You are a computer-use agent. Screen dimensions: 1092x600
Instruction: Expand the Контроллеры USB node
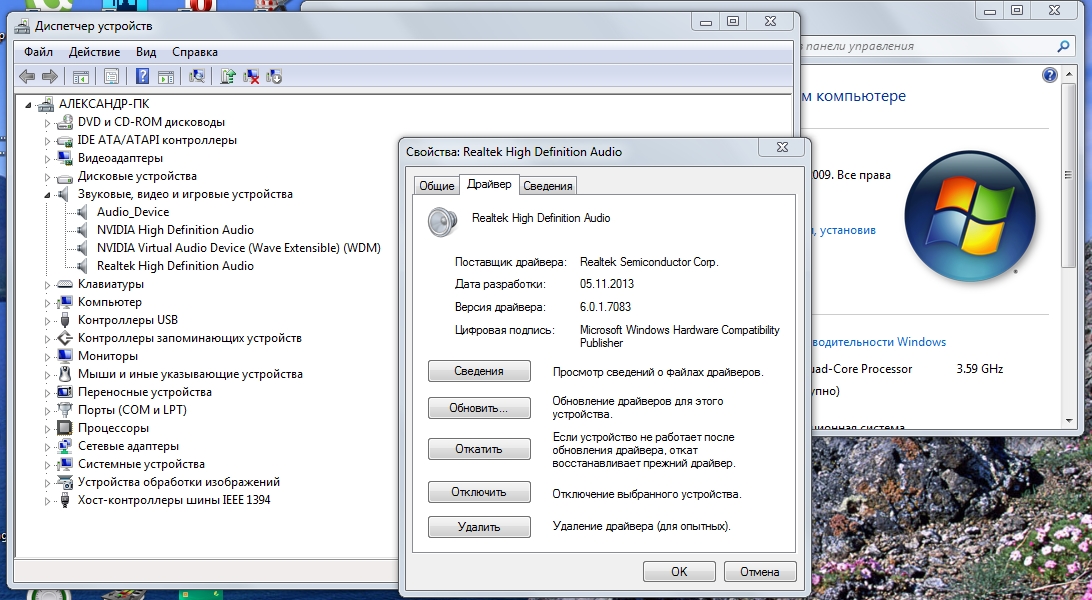click(47, 321)
